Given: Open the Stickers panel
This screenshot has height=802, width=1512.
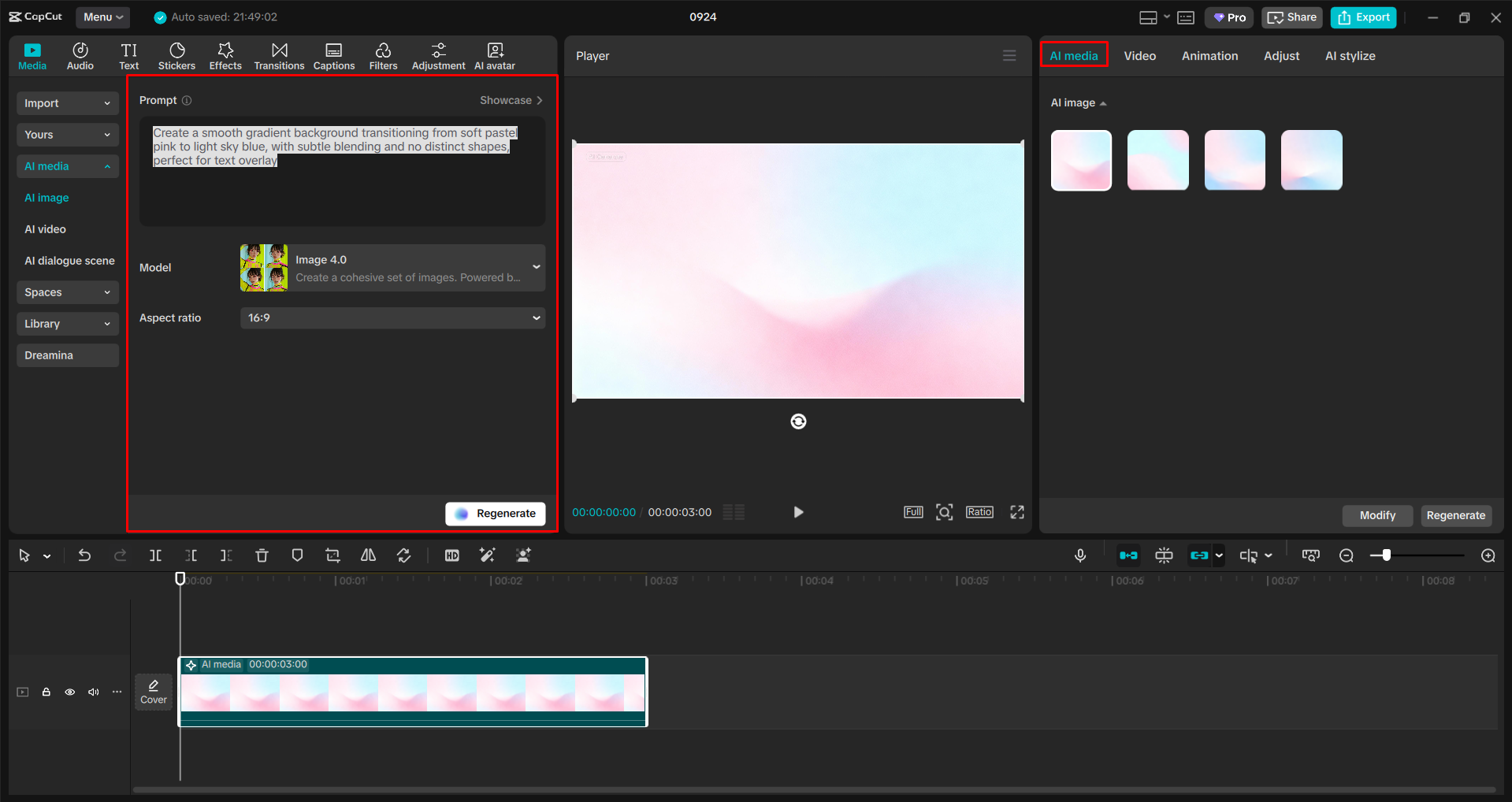Looking at the screenshot, I should (176, 56).
